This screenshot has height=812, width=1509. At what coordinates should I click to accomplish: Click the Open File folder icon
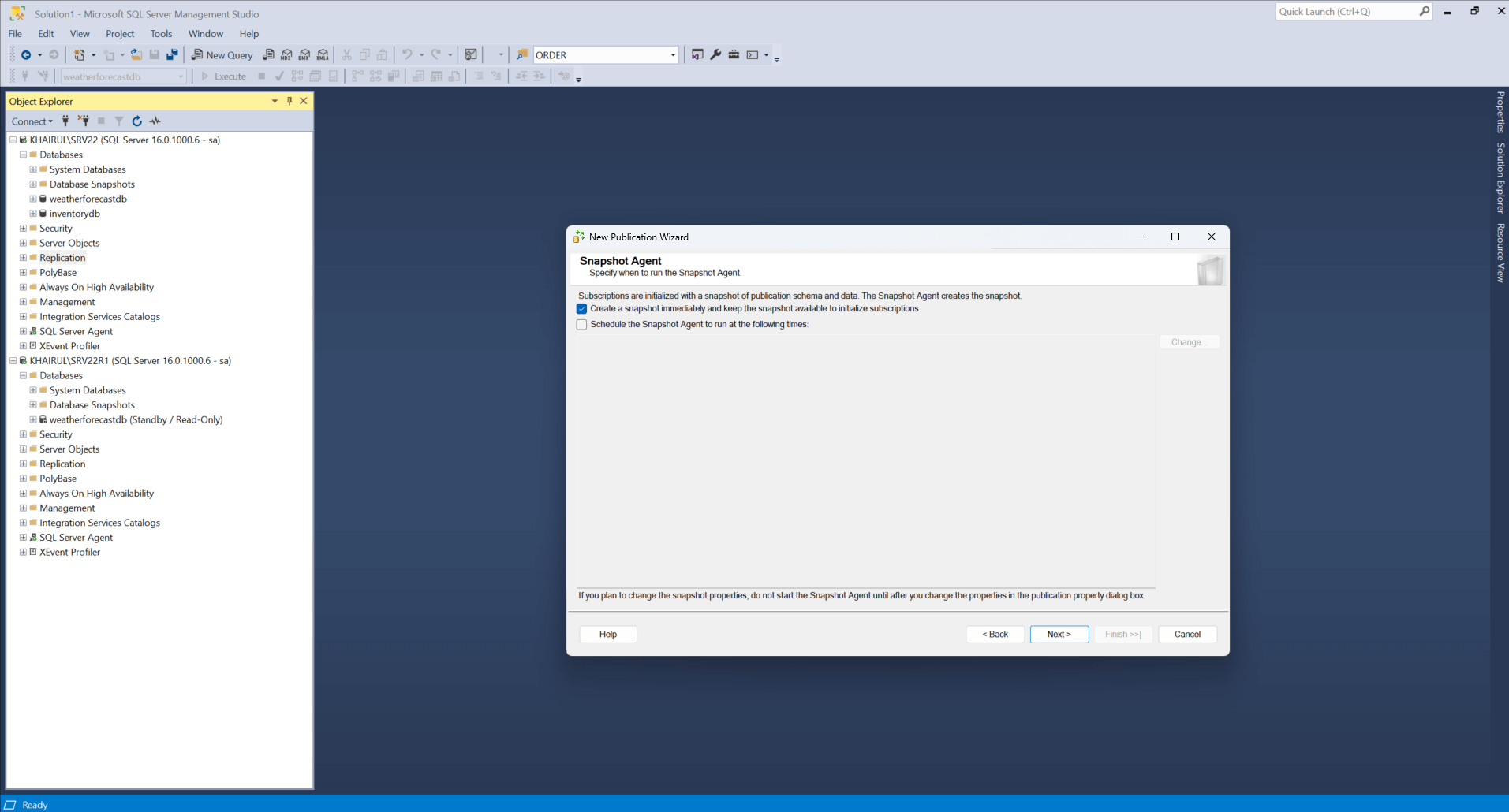pos(136,55)
